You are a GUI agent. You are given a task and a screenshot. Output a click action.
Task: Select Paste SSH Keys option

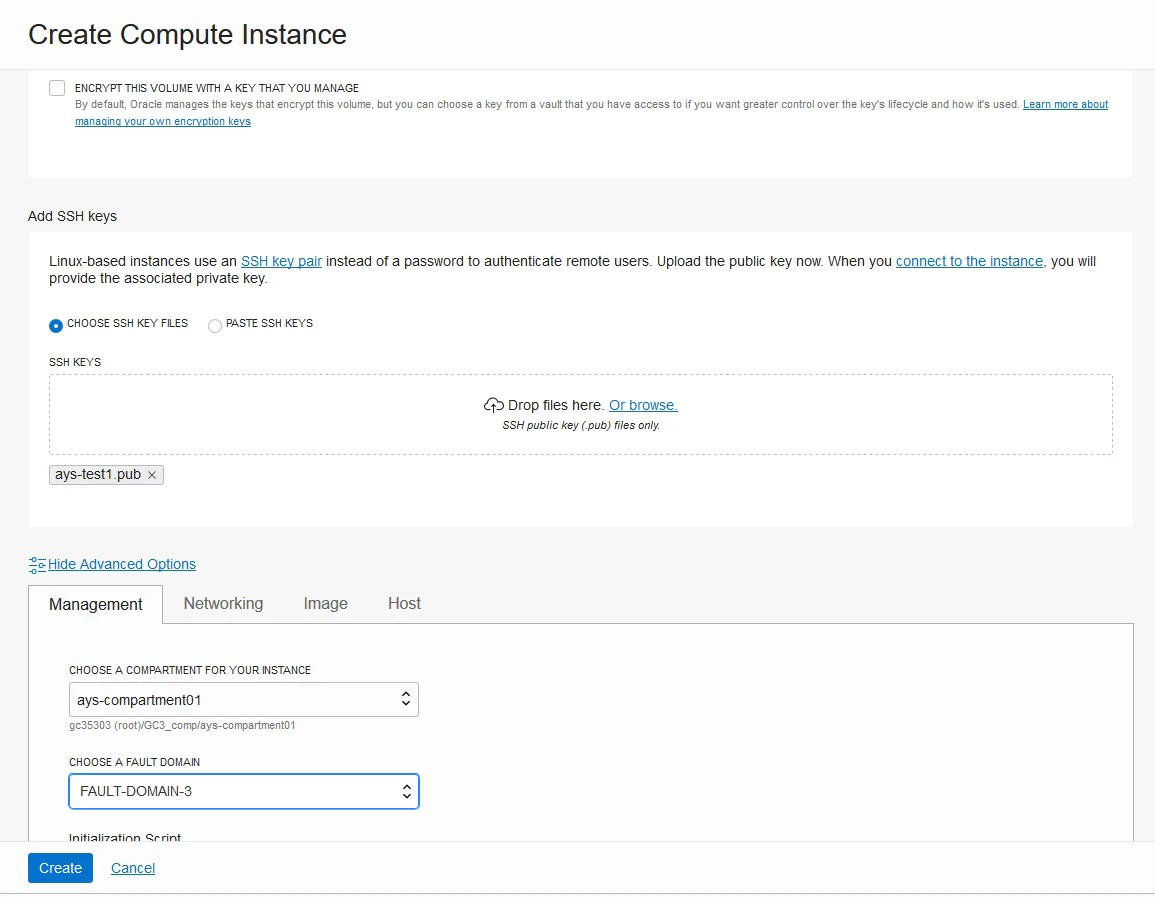(214, 326)
